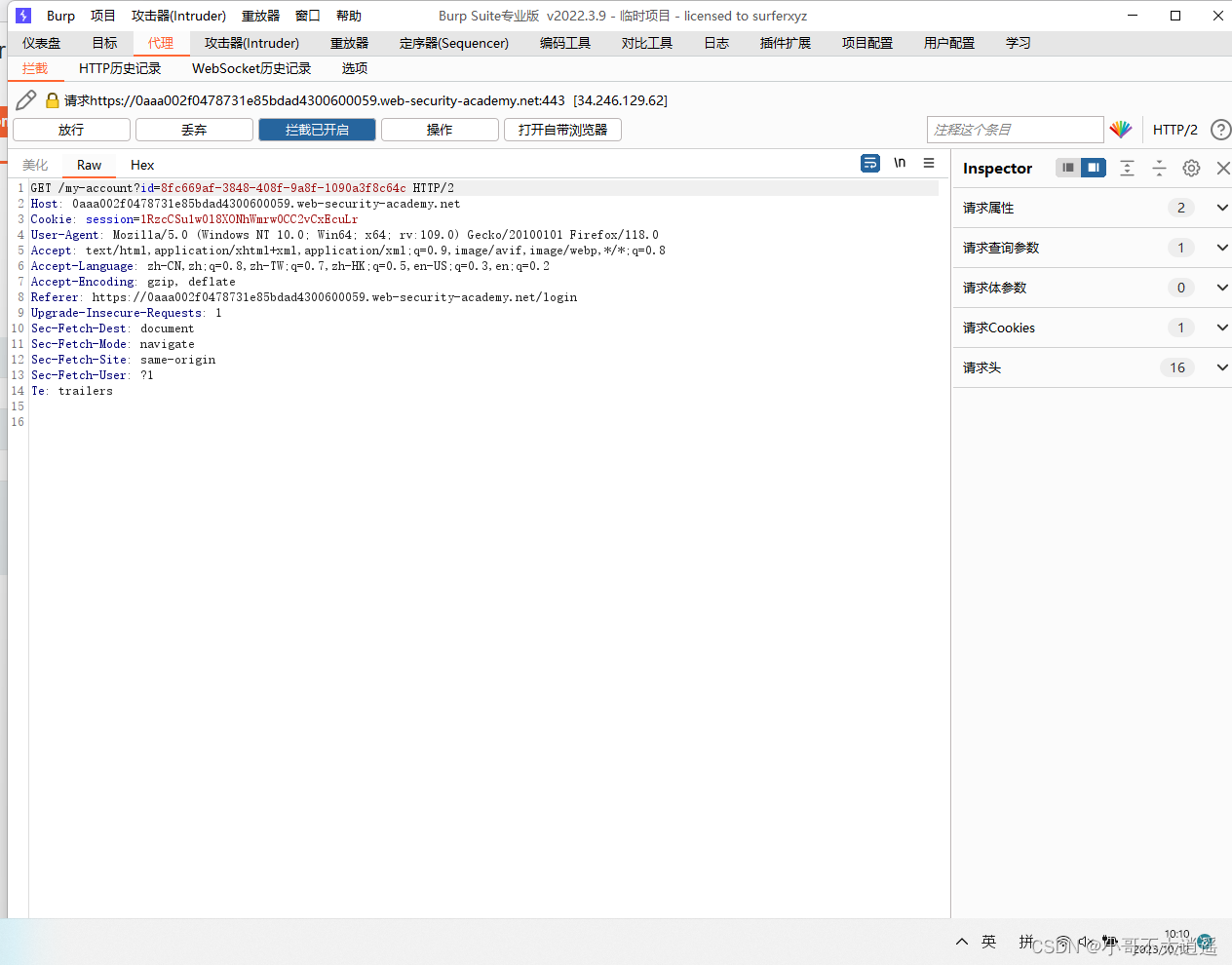The width and height of the screenshot is (1232, 965).
Task: Select the 美化 editor view tab
Action: click(x=35, y=165)
